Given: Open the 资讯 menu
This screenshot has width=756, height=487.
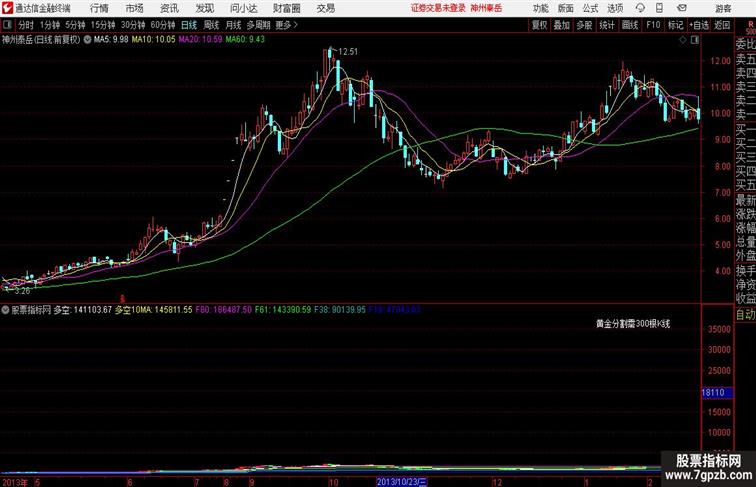Looking at the screenshot, I should (x=169, y=8).
